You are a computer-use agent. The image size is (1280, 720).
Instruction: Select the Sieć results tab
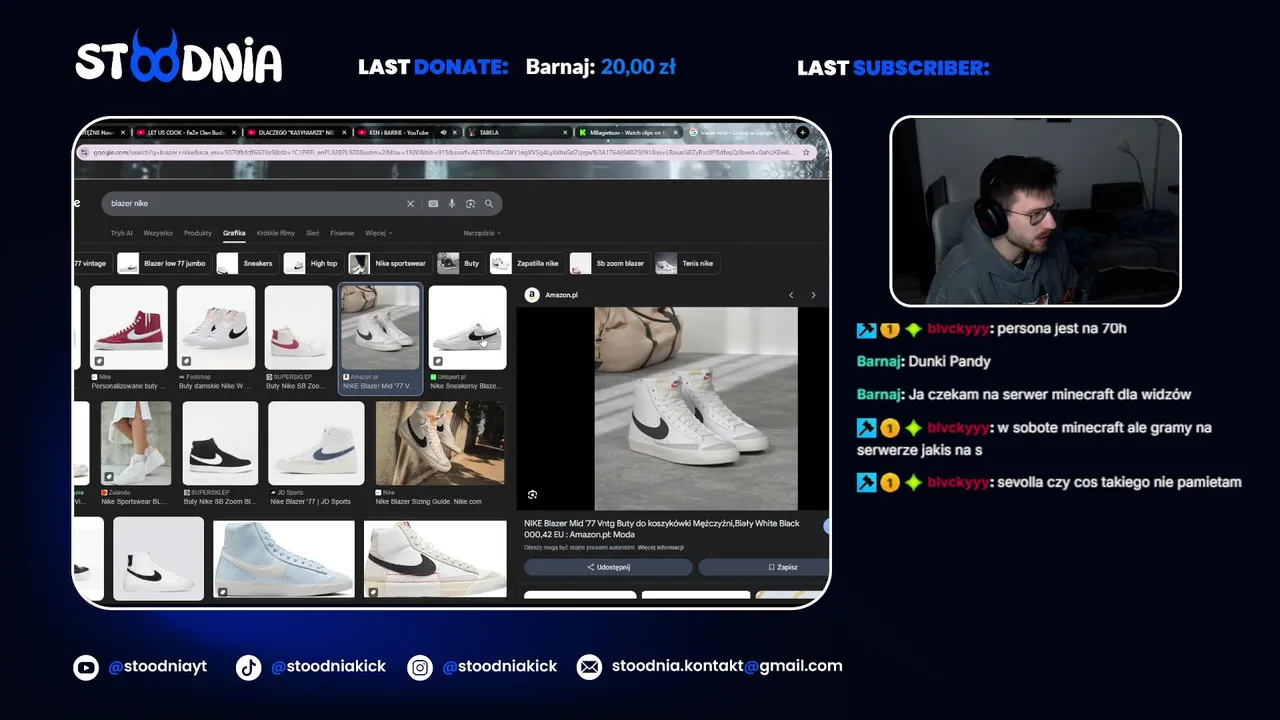[x=313, y=233]
